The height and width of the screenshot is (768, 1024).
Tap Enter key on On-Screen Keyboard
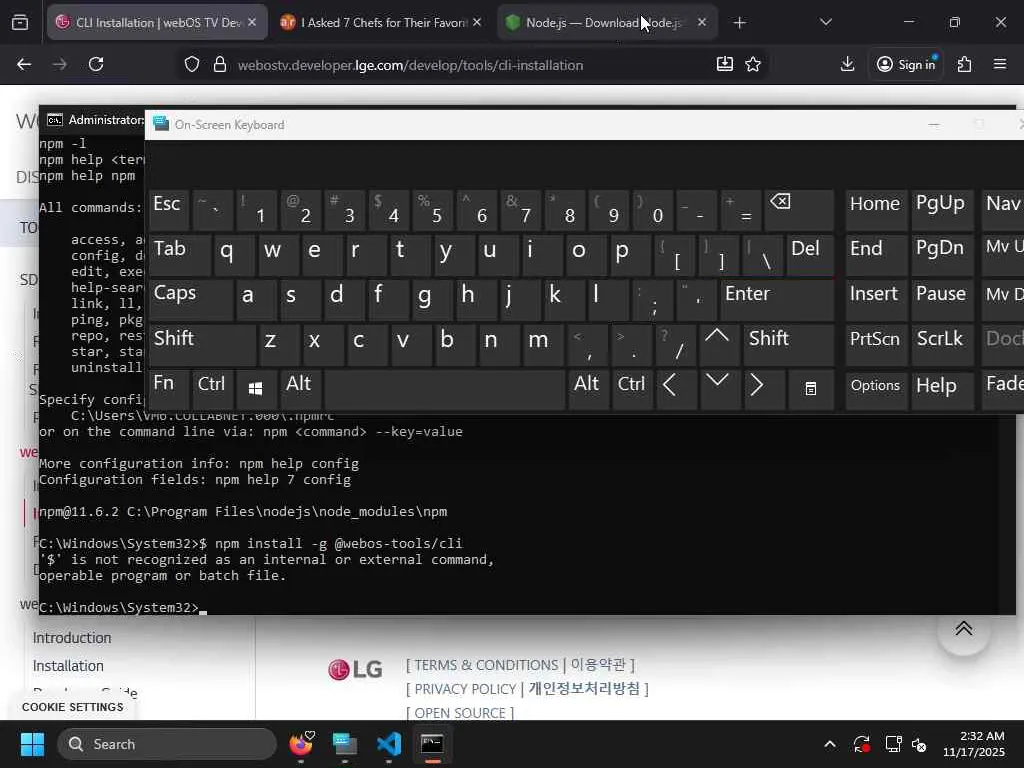(x=777, y=299)
